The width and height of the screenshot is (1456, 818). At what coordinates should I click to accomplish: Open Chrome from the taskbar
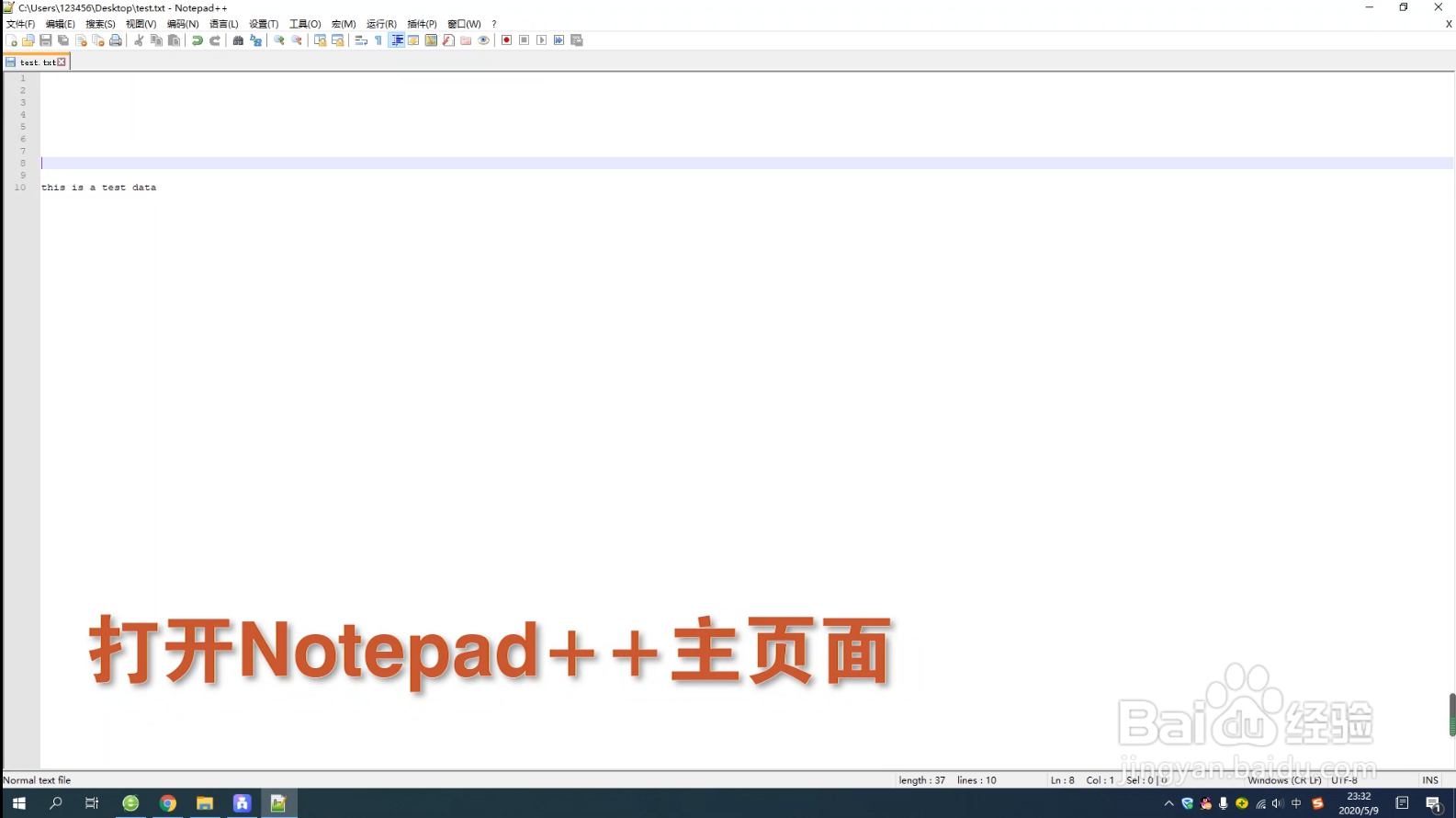coord(167,803)
